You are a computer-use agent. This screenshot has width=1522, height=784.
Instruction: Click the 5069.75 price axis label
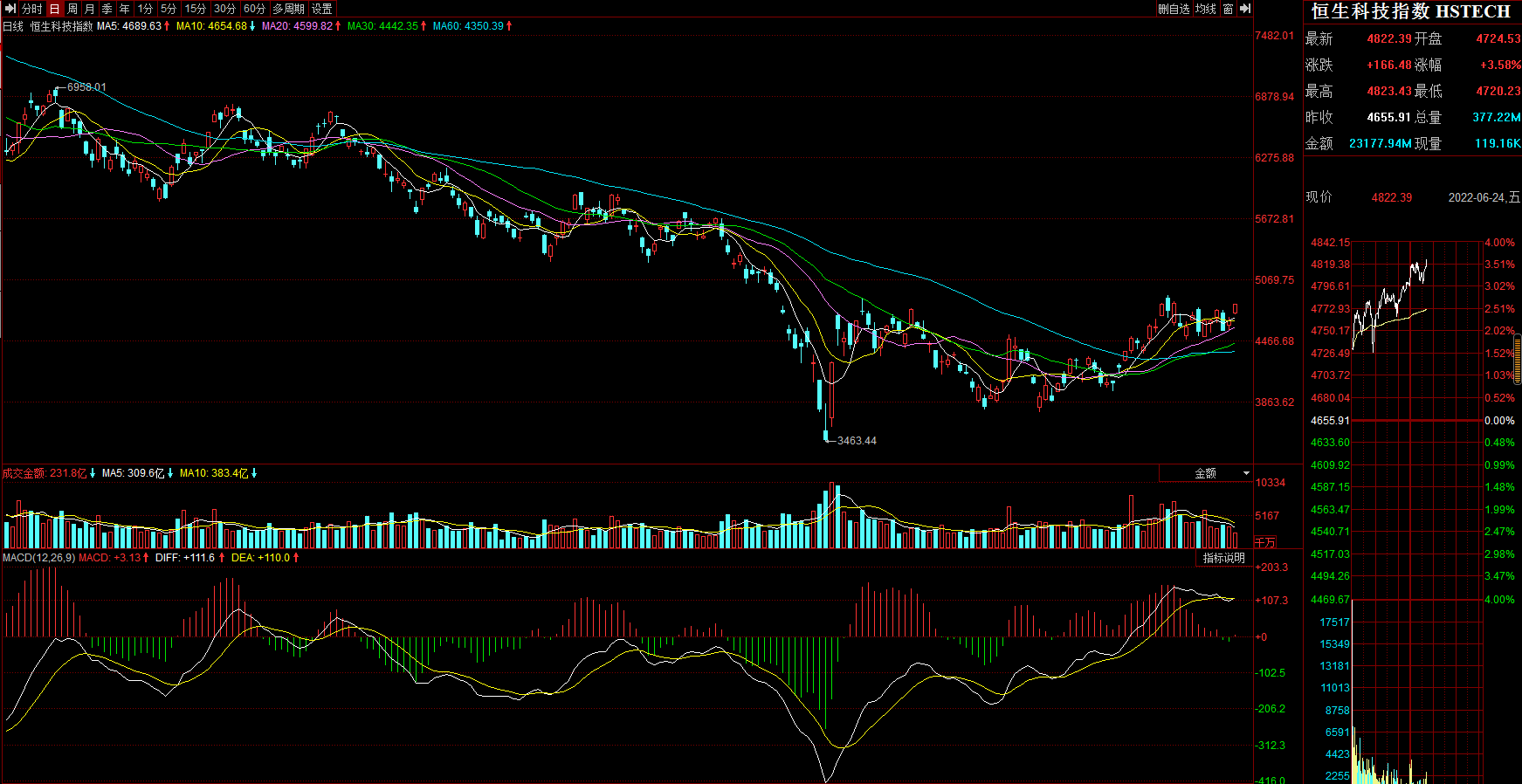(x=1275, y=280)
